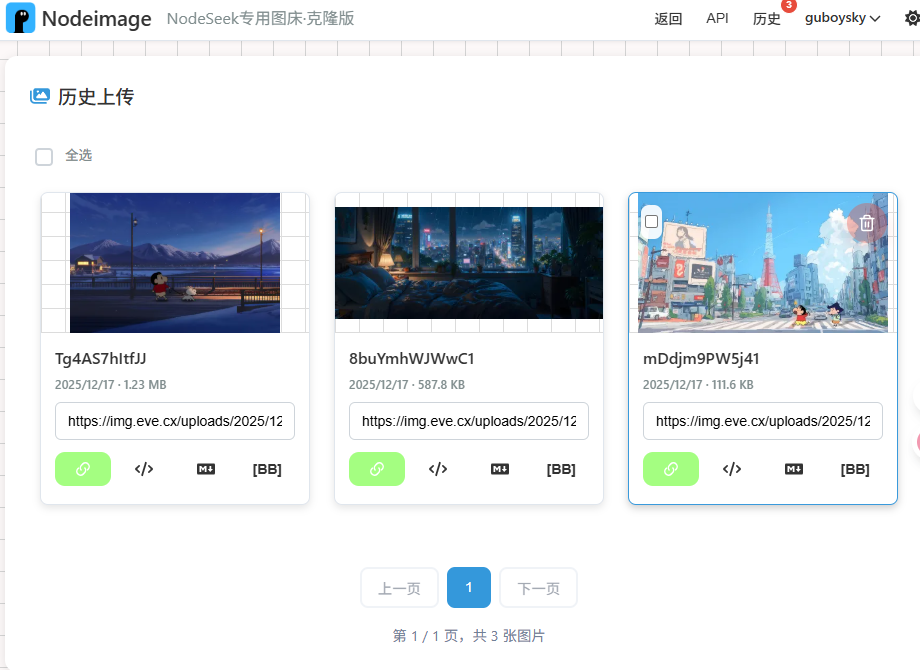920x670 pixels.
Task: Click the Nodeimage logo icon
Action: (20, 18)
